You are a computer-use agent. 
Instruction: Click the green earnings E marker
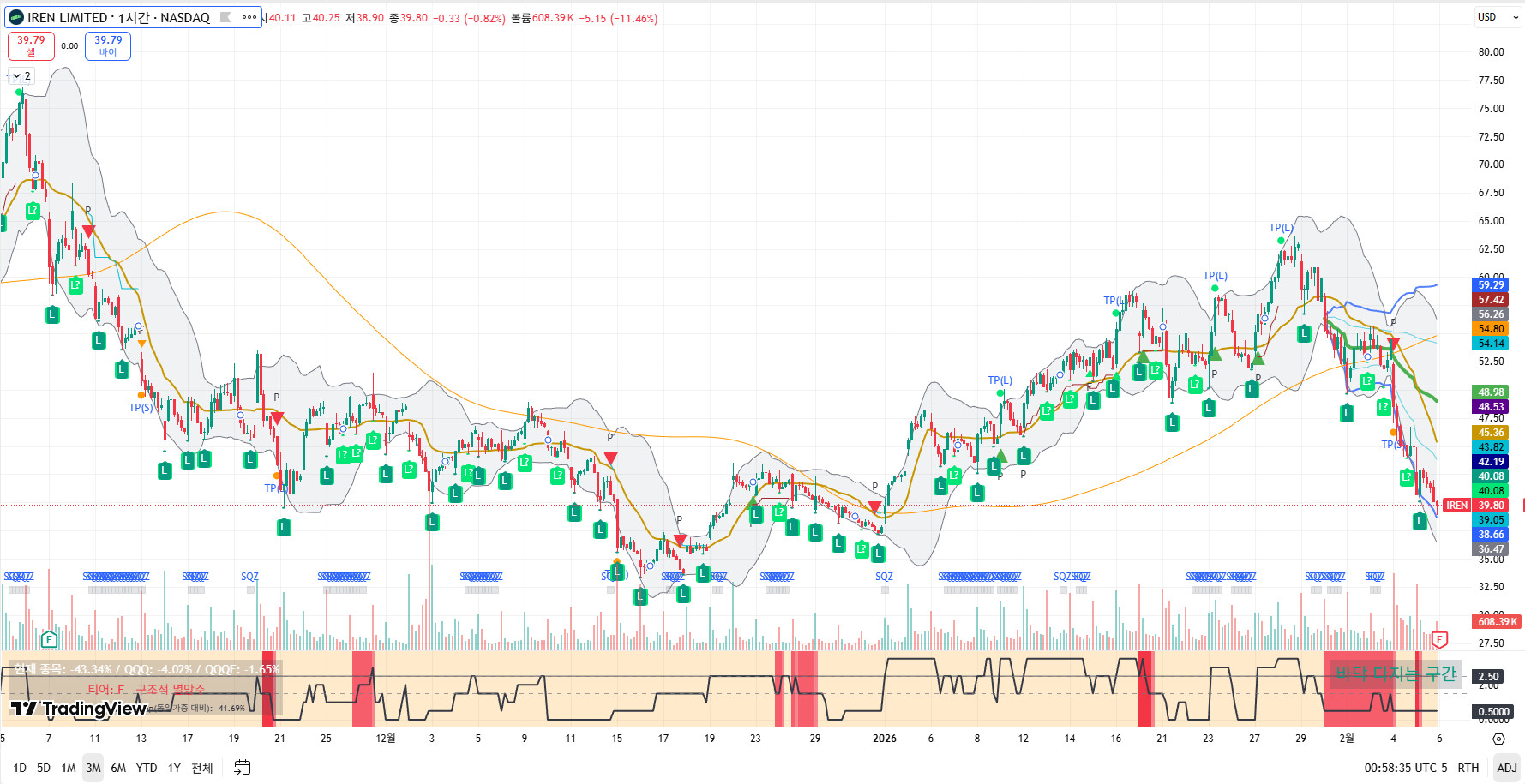click(x=49, y=639)
